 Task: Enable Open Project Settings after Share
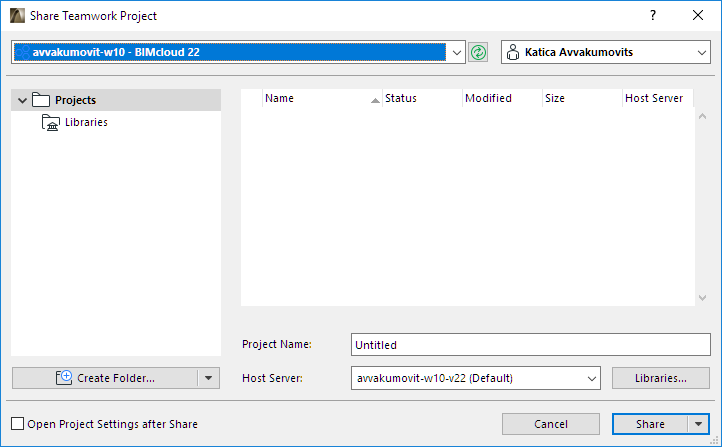click(x=17, y=424)
